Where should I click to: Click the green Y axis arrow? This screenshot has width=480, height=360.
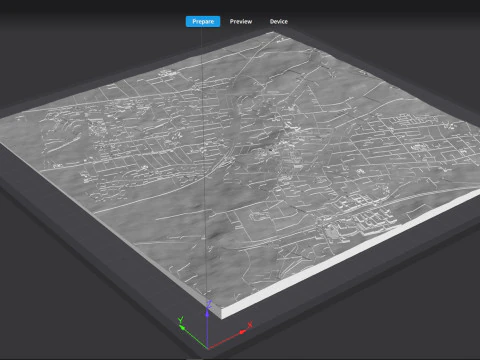click(x=182, y=328)
